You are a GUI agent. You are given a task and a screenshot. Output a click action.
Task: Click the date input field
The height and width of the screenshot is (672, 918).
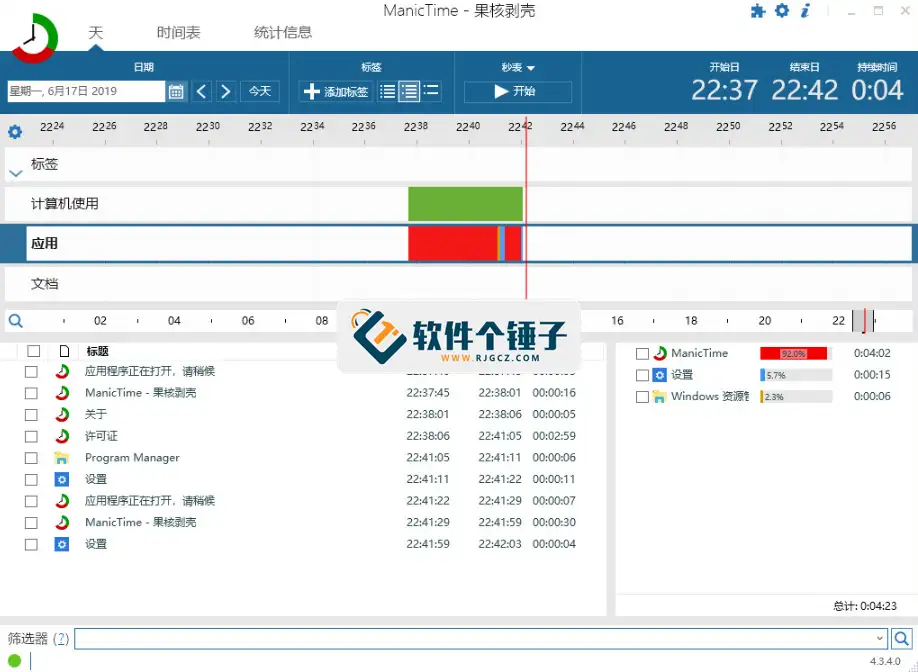pos(85,91)
